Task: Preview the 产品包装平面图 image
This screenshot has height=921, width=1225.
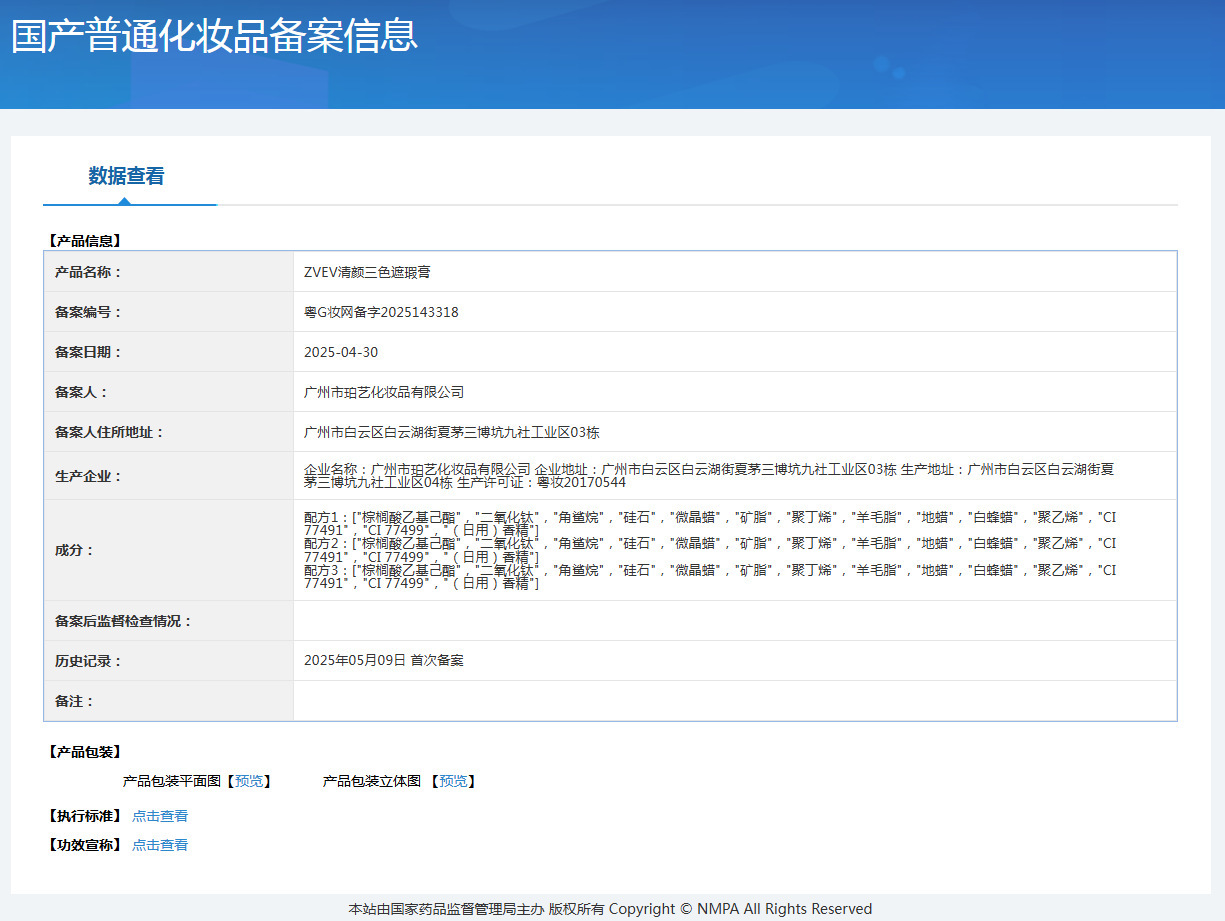Action: pos(252,781)
